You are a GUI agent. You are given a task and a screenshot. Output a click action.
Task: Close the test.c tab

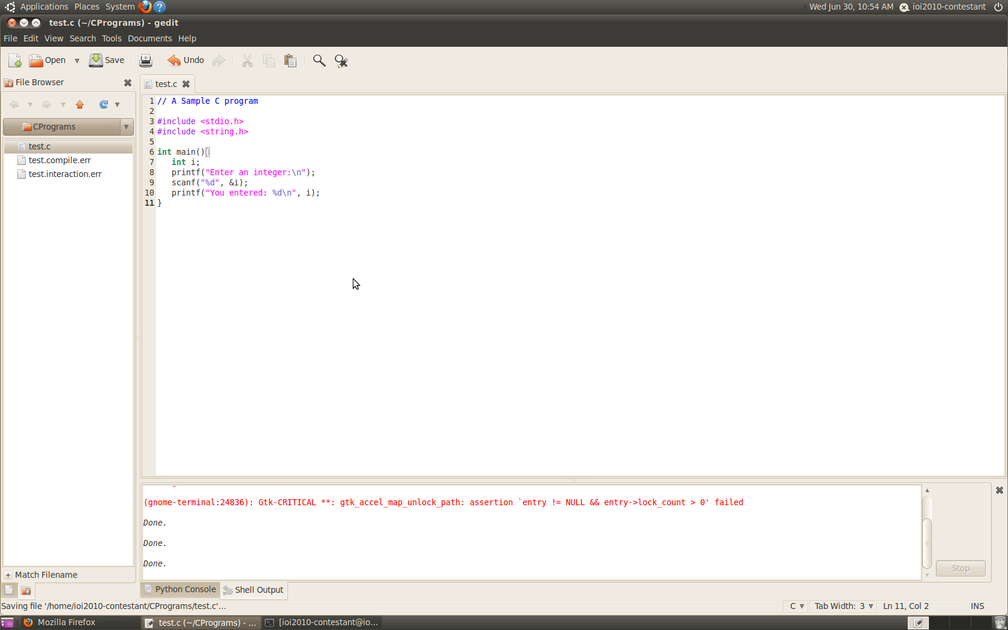(x=186, y=84)
